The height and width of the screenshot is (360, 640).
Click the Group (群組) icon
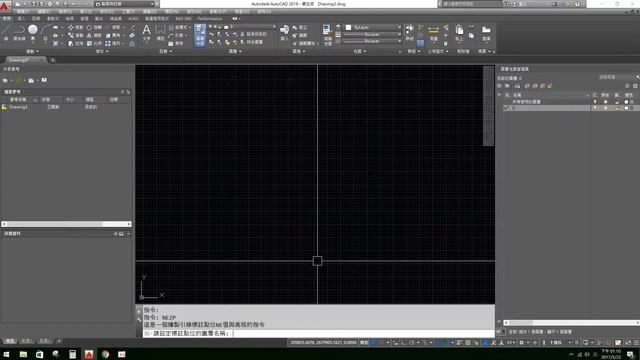tap(409, 33)
